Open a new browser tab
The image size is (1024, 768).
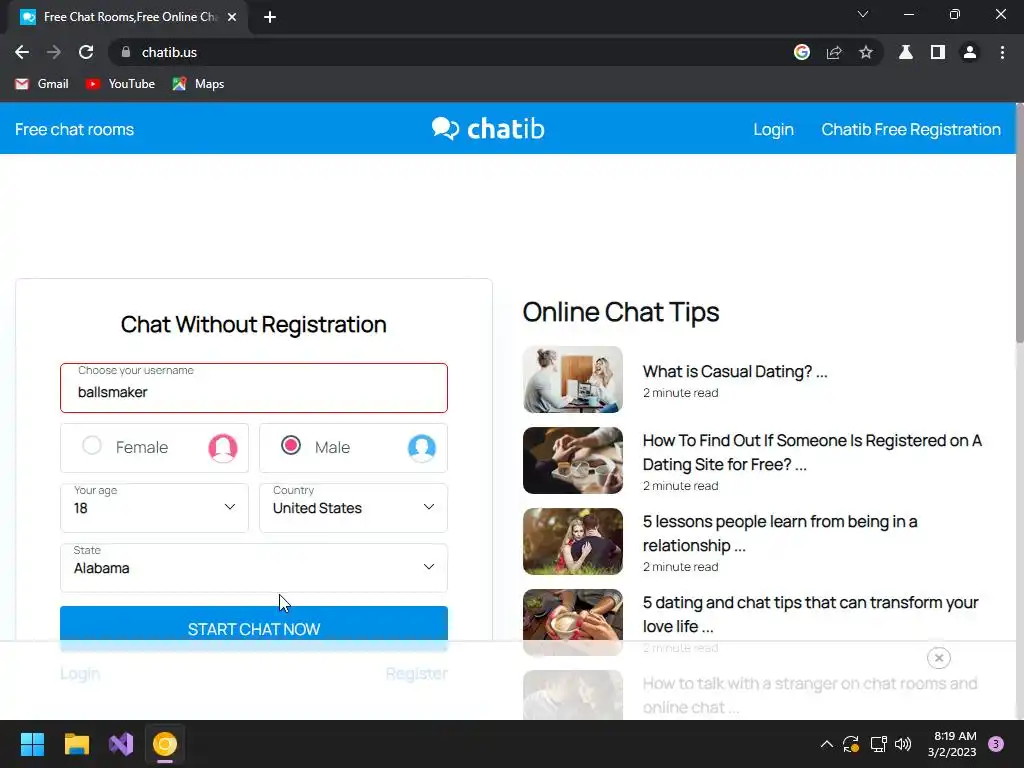[270, 17]
